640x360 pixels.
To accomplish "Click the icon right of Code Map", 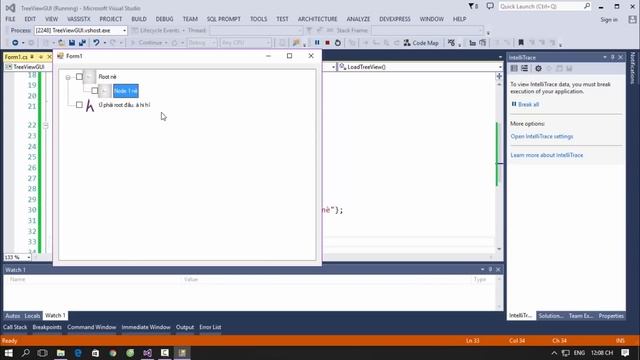I will tap(451, 42).
